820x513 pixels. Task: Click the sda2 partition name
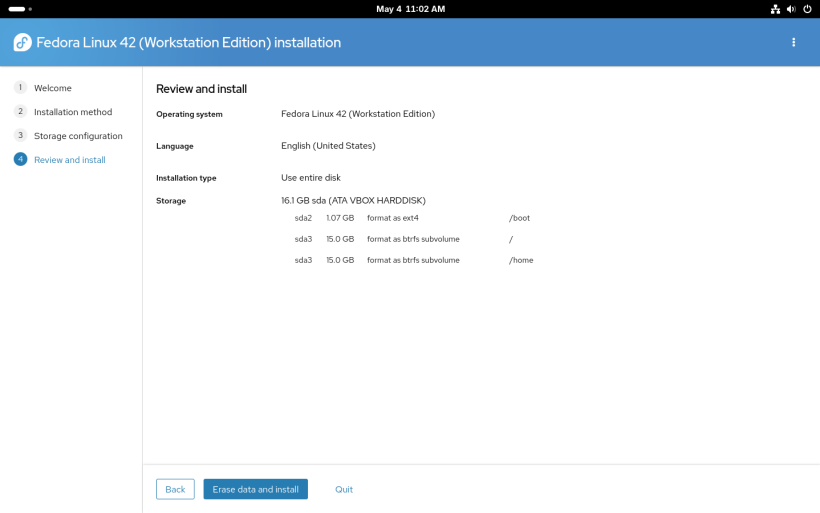pyautogui.click(x=303, y=218)
